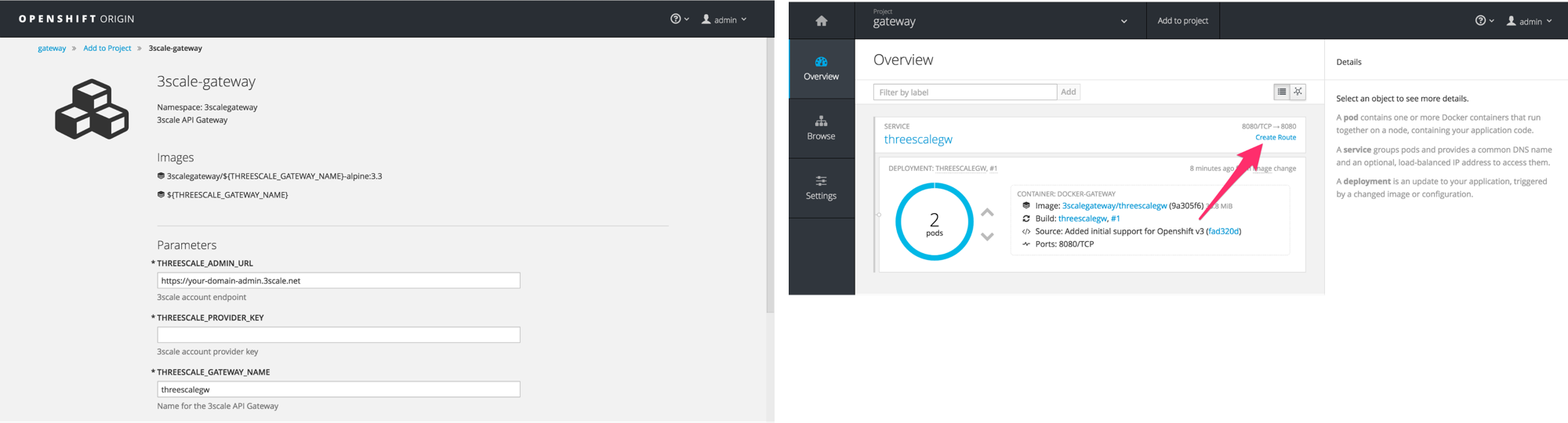Screen dimensions: 1568x423
Task: Click the THREESCALE_GATEWAY_NAME input field
Action: click(x=339, y=389)
